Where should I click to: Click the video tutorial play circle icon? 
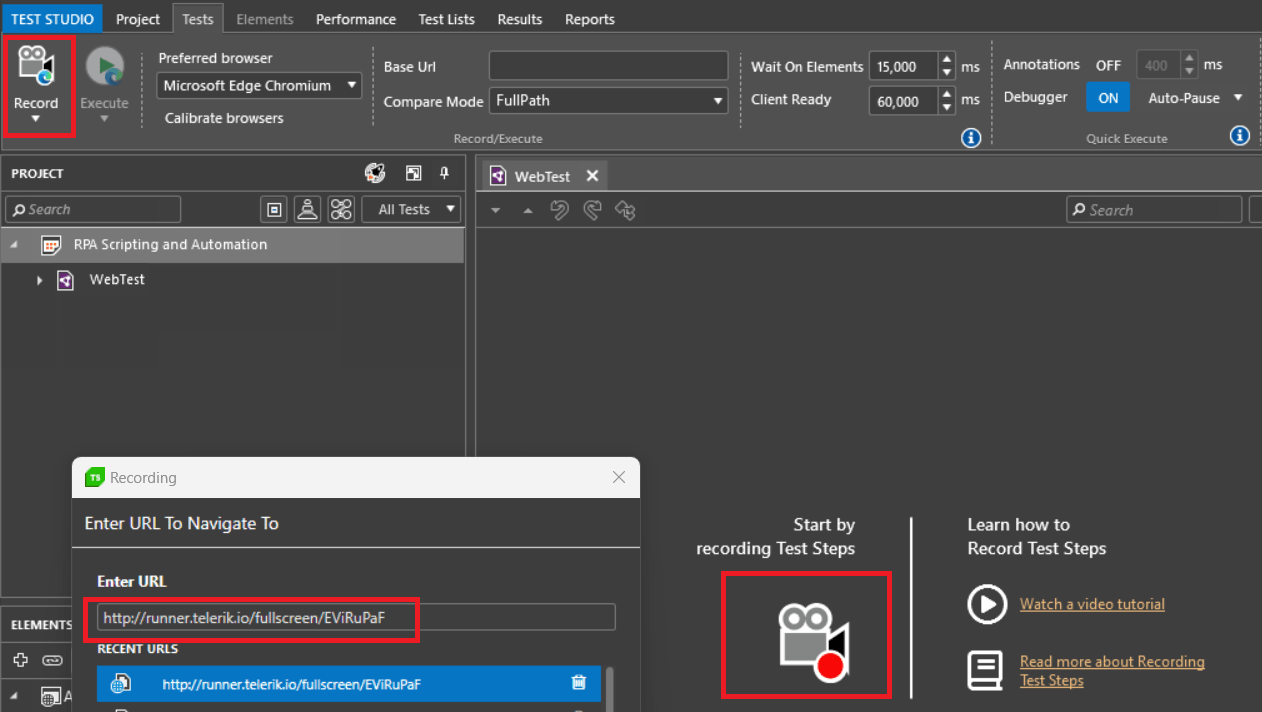(986, 604)
